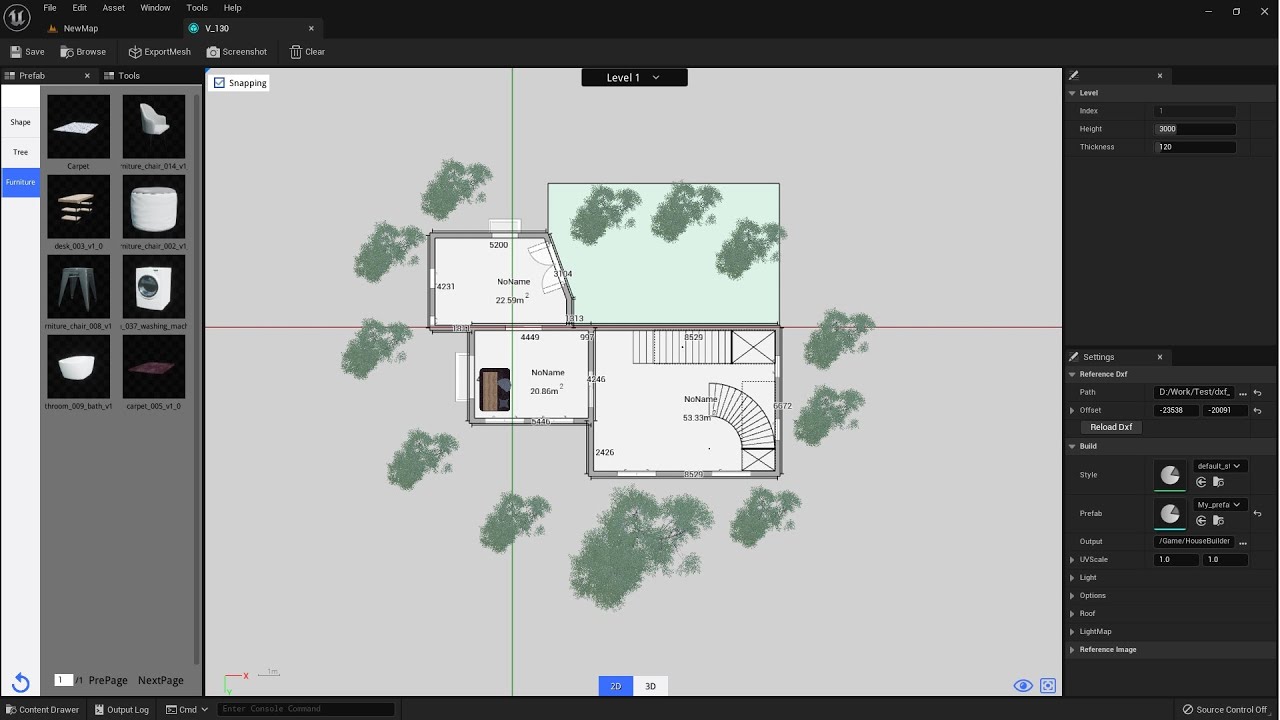Click the refresh arrow icon below the prefab list

click(x=20, y=683)
